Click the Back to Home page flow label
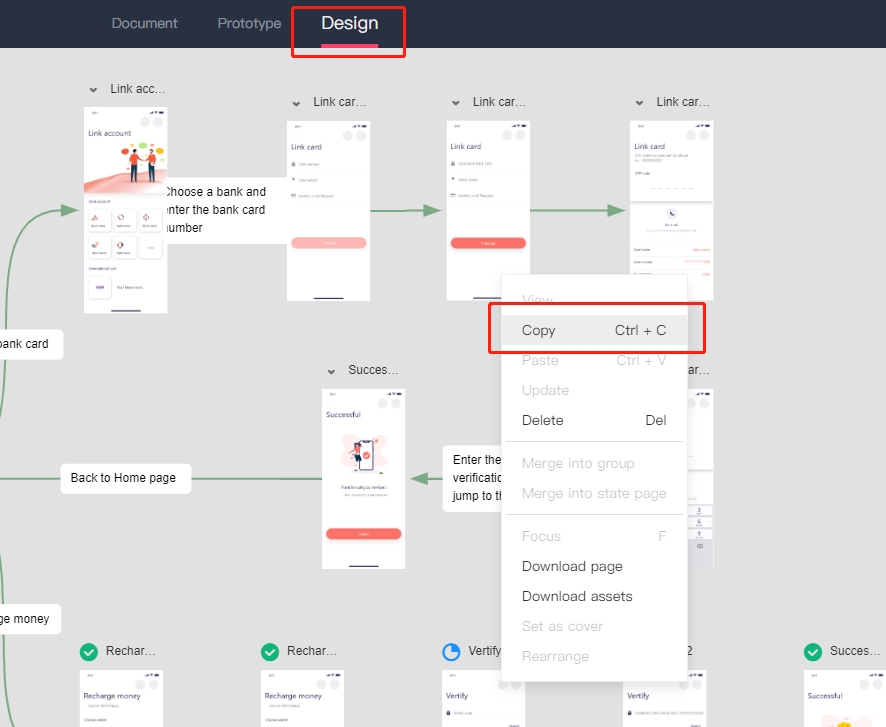This screenshot has width=886, height=727. (124, 478)
